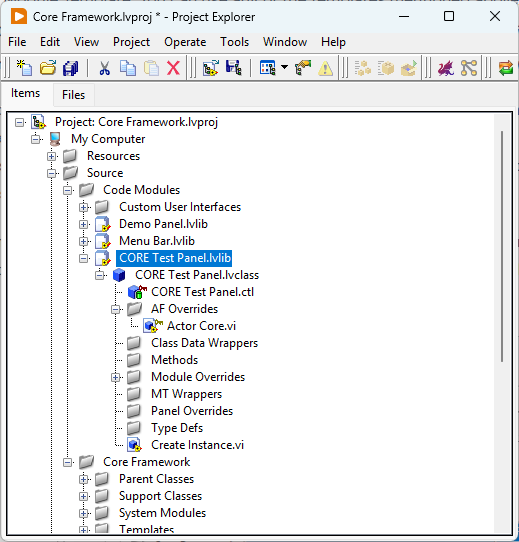
Task: Switch to the Files tab
Action: tap(73, 95)
